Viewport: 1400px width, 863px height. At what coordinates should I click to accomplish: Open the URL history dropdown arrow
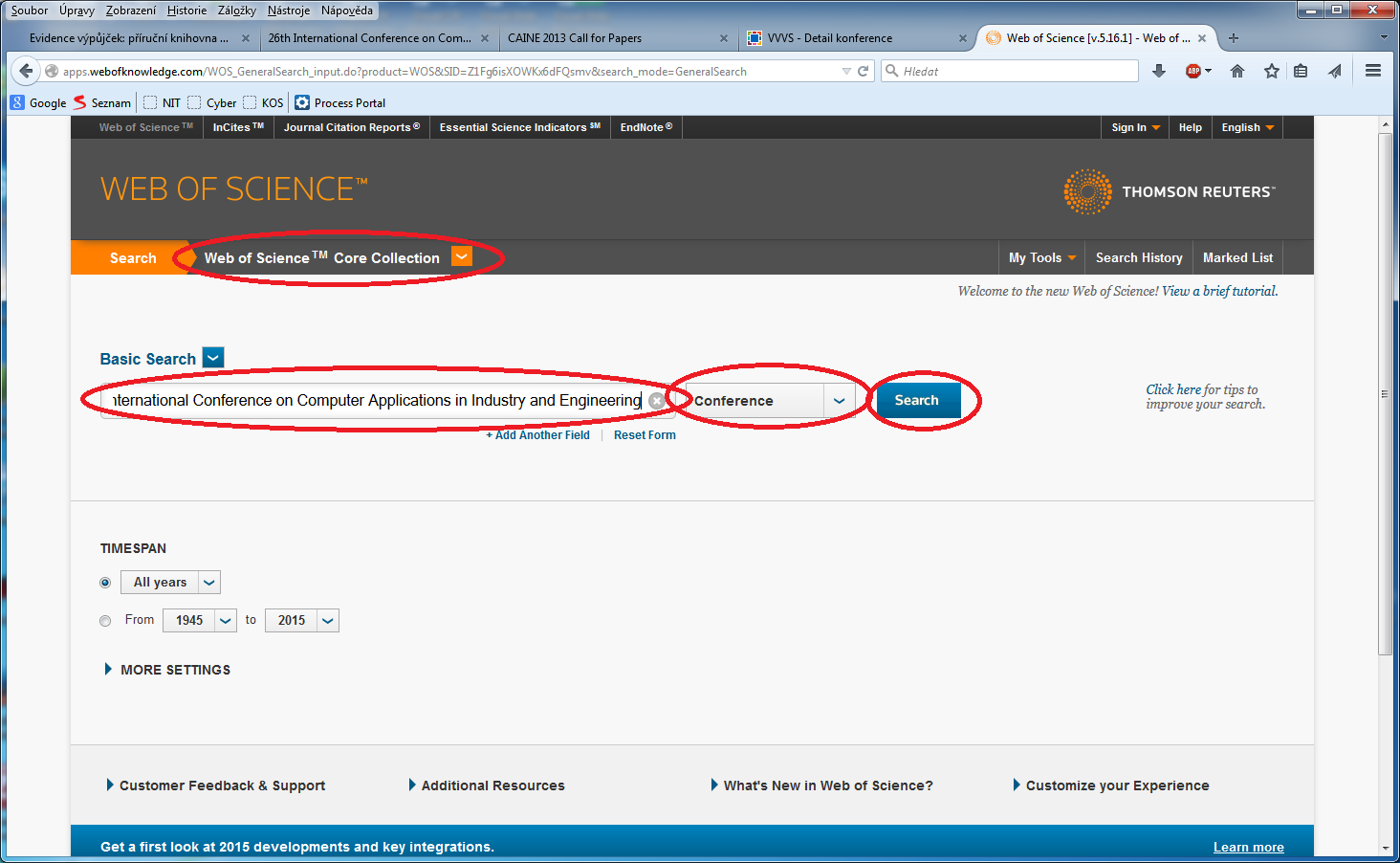click(845, 71)
